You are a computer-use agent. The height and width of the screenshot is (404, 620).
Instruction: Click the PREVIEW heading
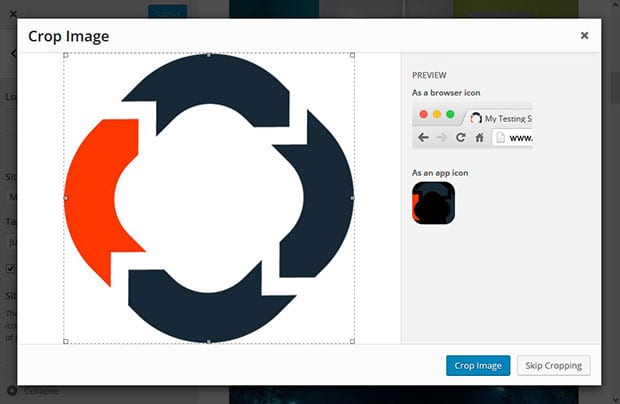click(x=429, y=75)
